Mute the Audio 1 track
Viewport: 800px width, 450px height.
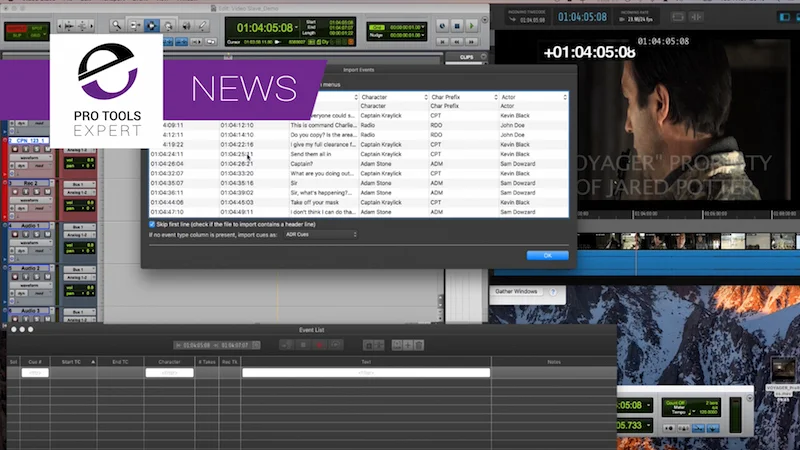click(x=47, y=234)
